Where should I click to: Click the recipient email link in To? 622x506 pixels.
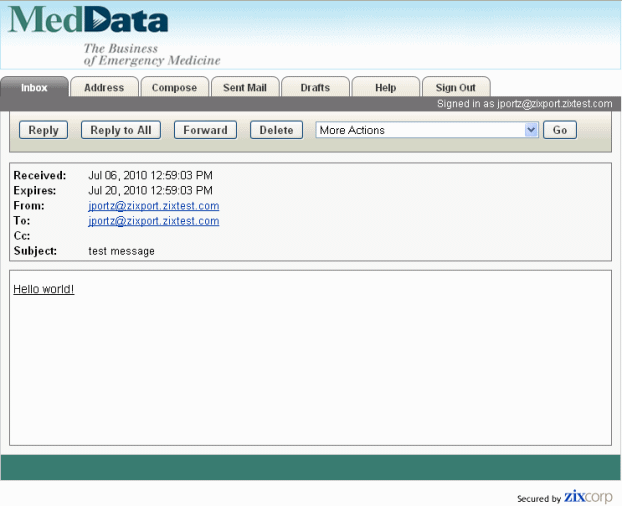tap(153, 221)
